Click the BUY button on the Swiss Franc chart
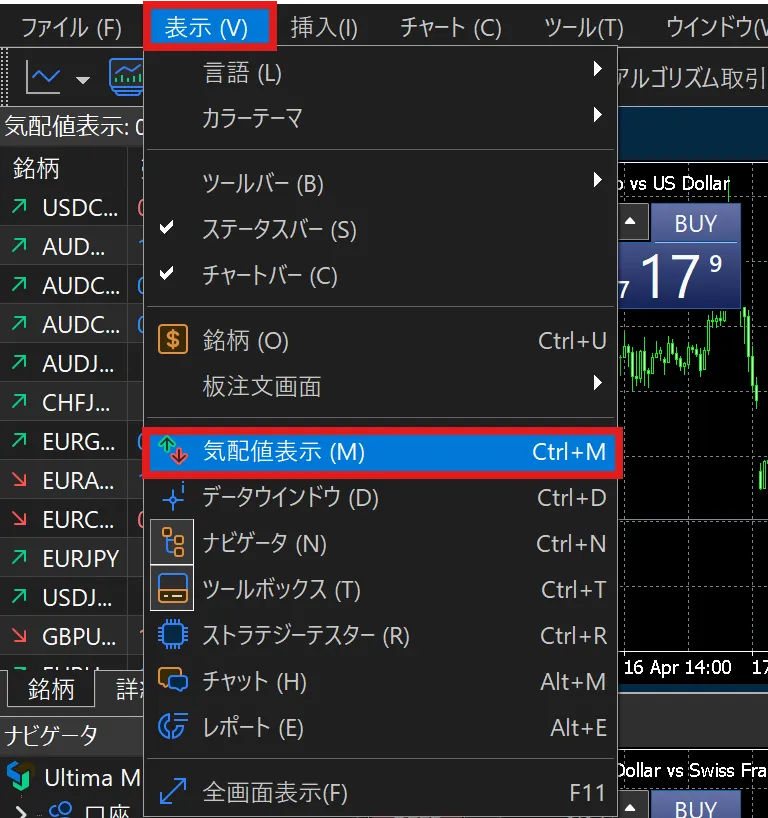Image resolution: width=768 pixels, height=818 pixels. click(x=695, y=805)
